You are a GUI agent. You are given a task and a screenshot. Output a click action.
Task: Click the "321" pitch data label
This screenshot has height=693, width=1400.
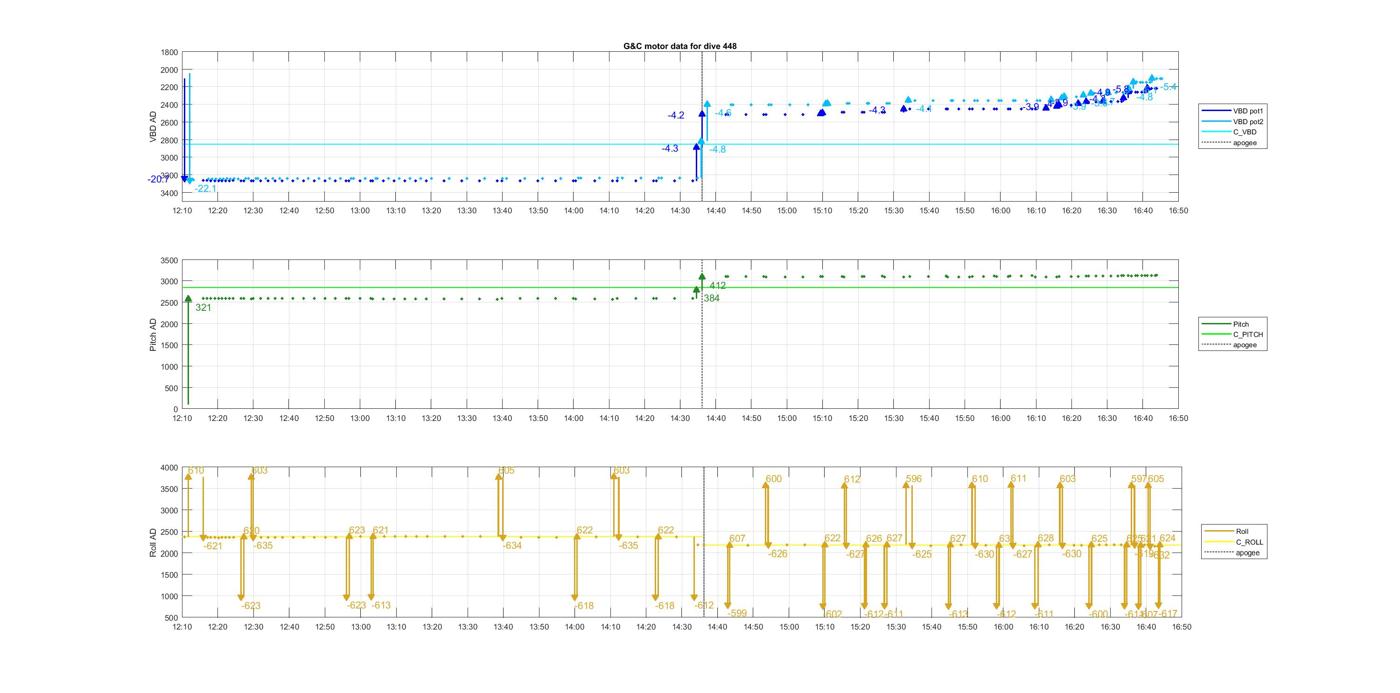203,308
